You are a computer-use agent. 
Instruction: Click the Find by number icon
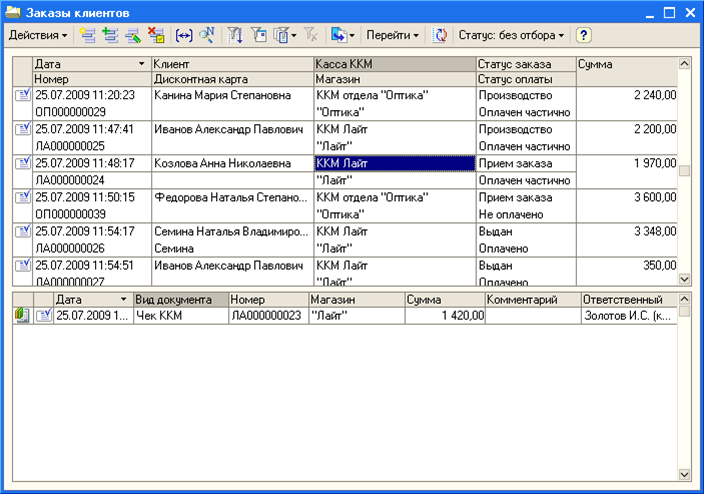[207, 35]
